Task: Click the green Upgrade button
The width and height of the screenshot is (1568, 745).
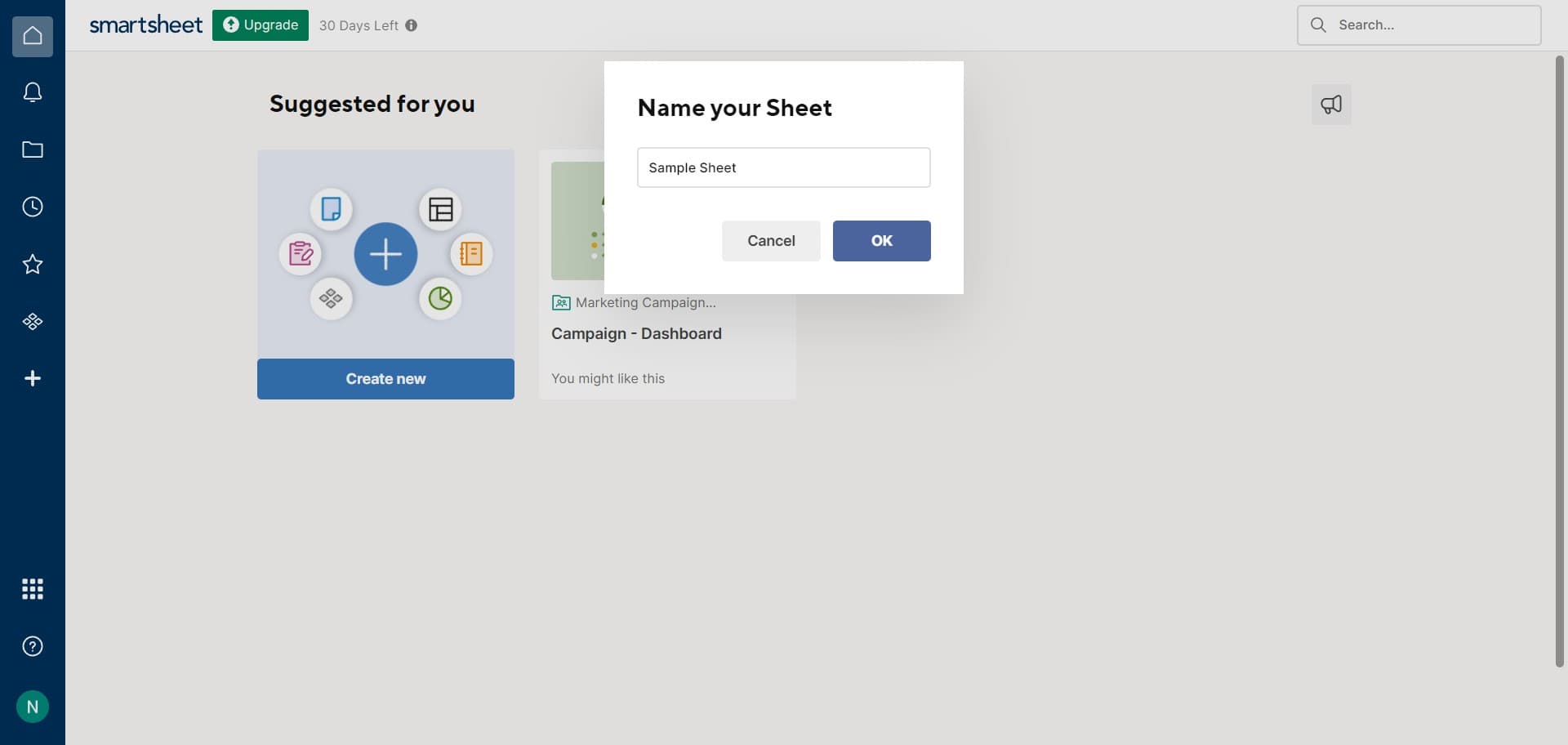Action: (260, 25)
